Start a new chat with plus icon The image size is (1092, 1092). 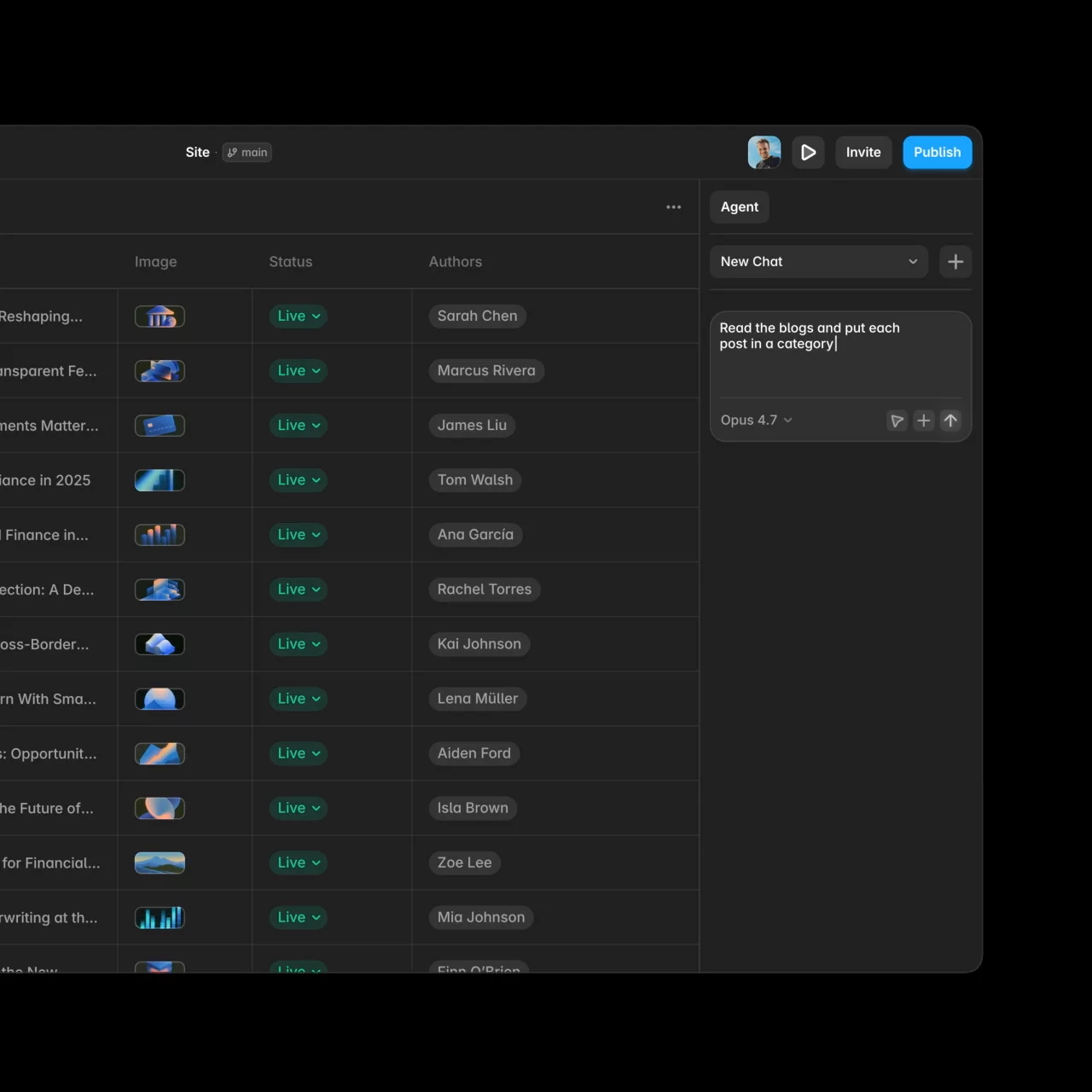(955, 262)
